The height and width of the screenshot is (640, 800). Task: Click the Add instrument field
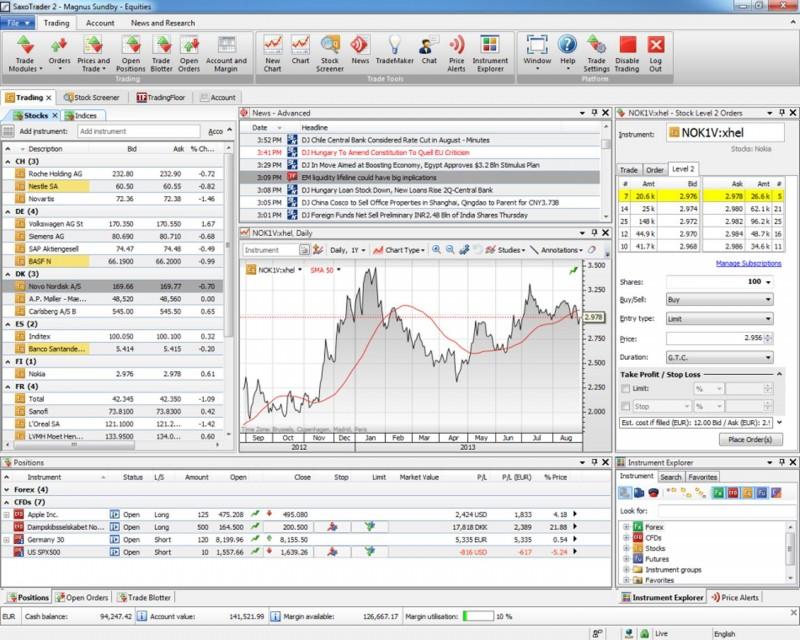point(139,131)
